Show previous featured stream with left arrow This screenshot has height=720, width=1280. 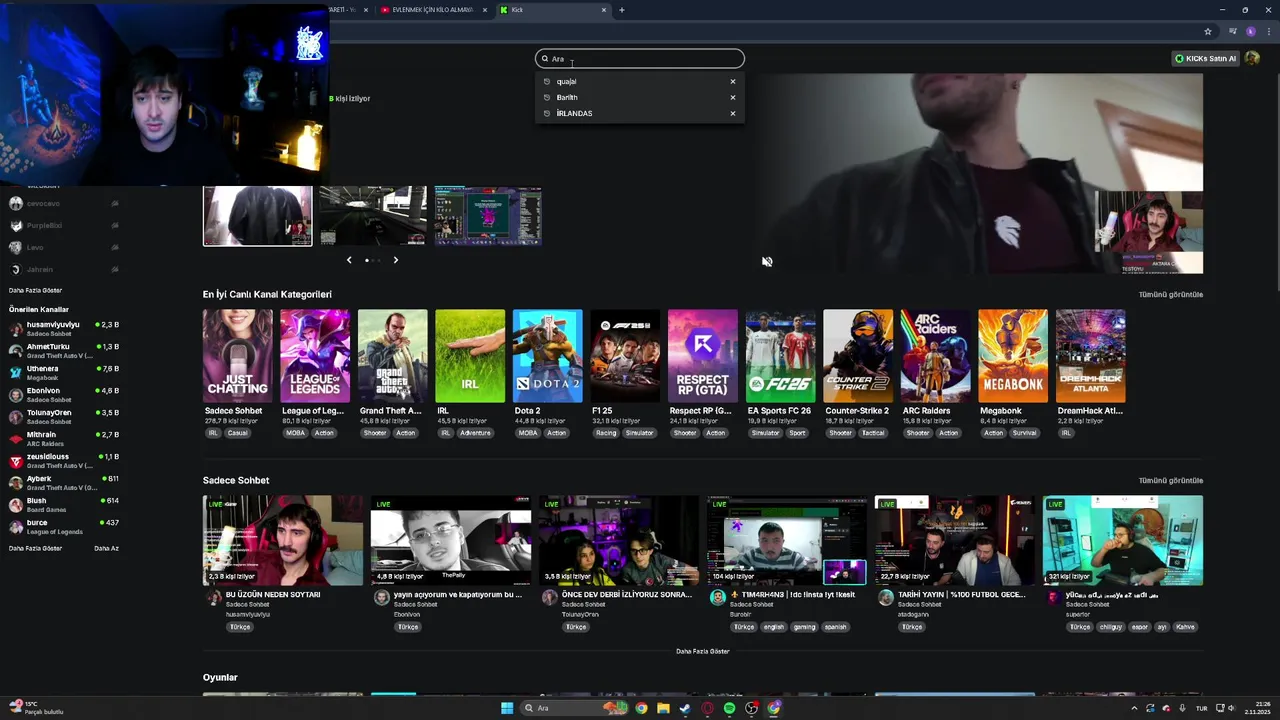(349, 260)
